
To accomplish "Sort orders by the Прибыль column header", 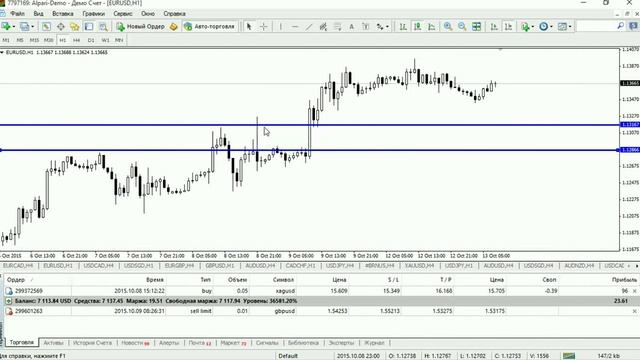I will point(624,280).
